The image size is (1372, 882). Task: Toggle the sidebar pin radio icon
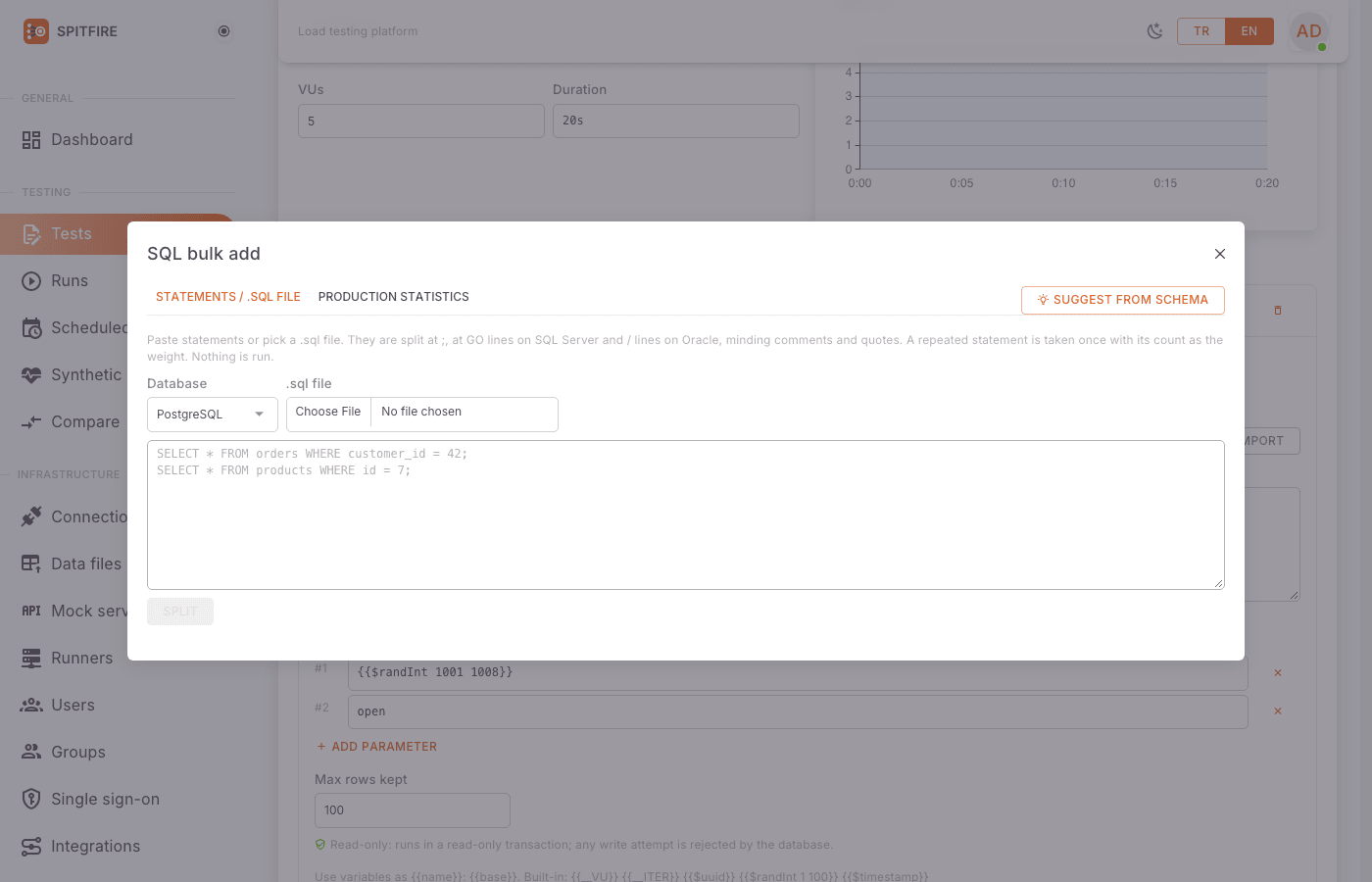[x=223, y=31]
